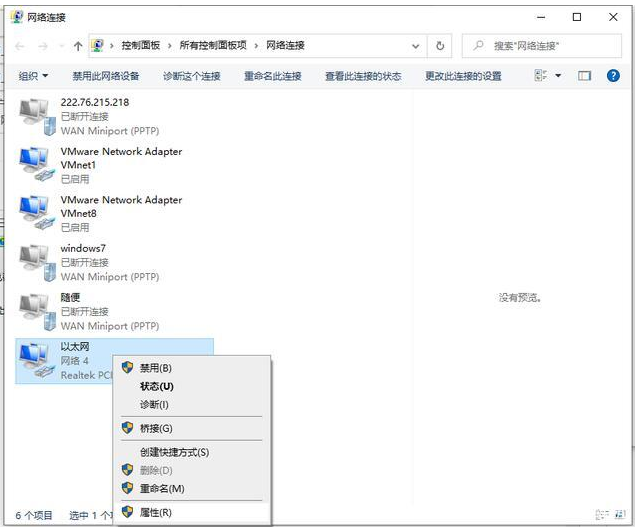Go up one folder level arrow

point(77,46)
